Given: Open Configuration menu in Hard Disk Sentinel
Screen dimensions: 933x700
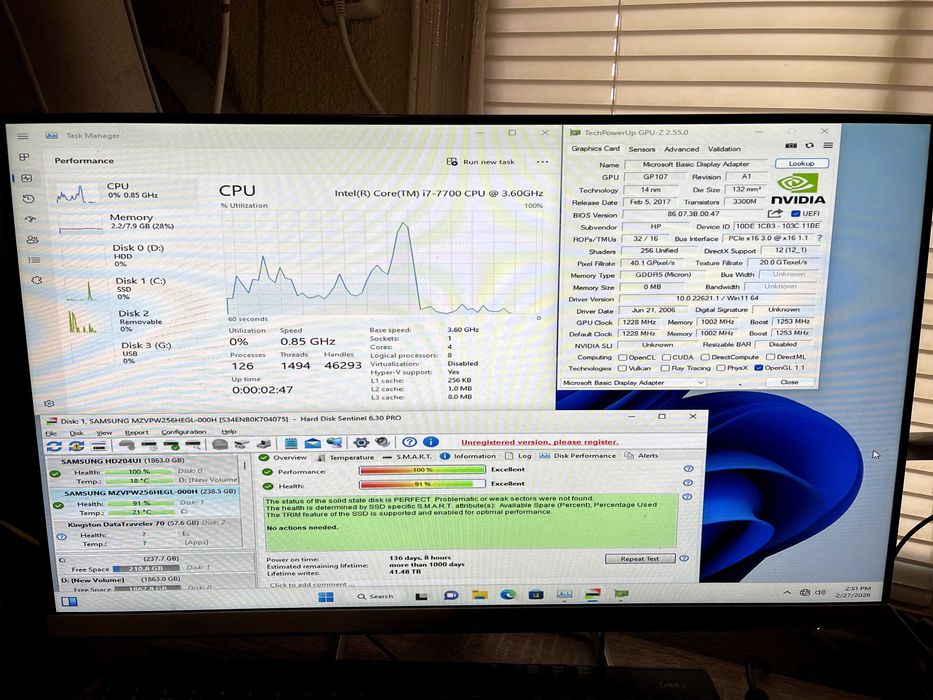Looking at the screenshot, I should tap(184, 432).
